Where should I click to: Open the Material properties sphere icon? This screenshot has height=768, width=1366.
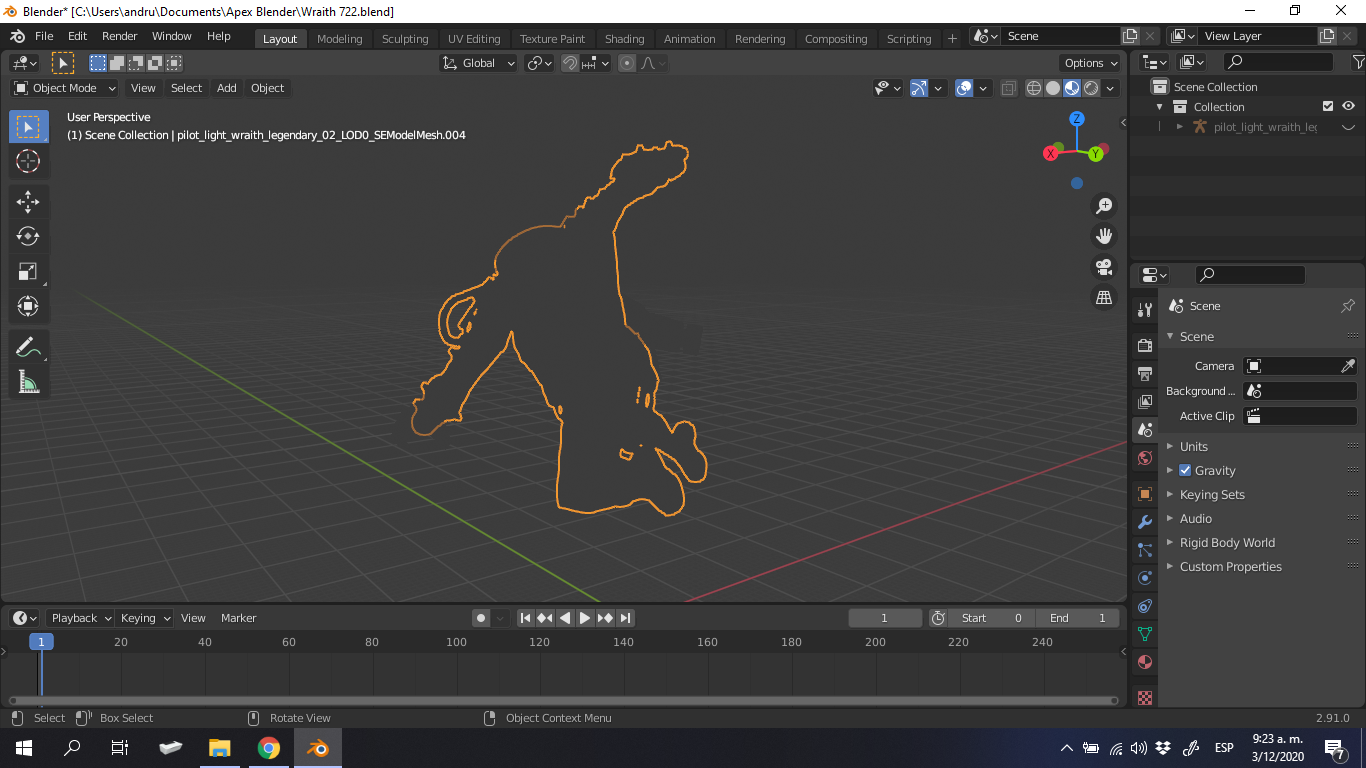(1145, 662)
